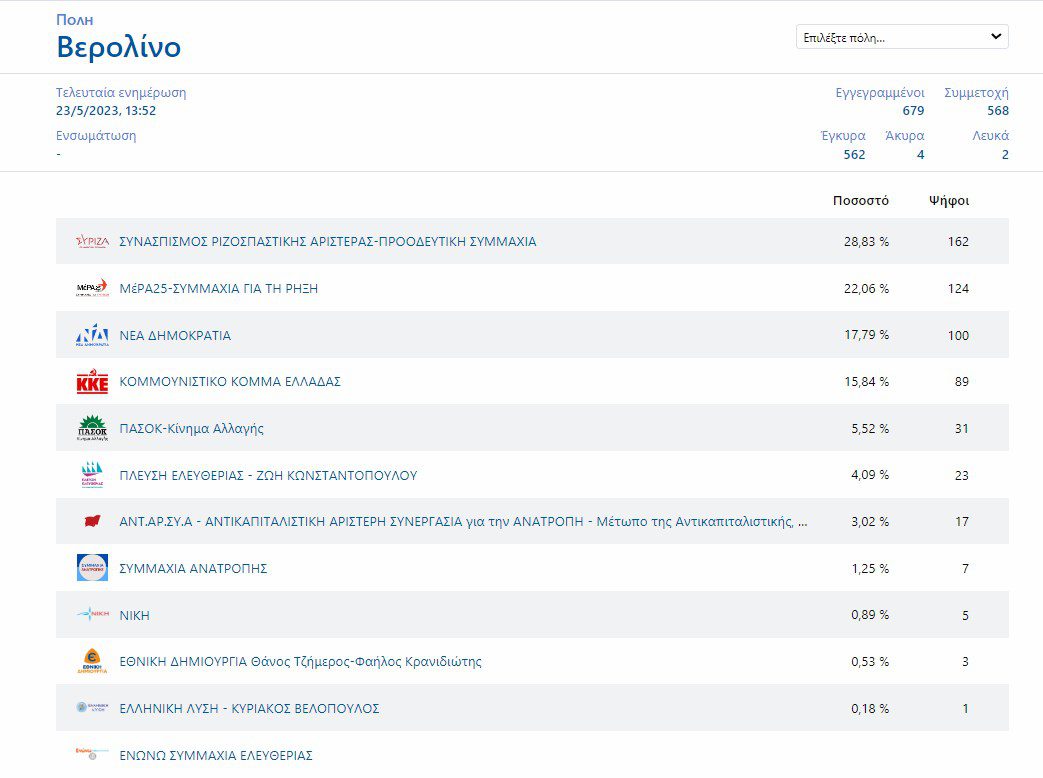Click the valid votes value 562
Viewport: 1043px width, 778px height.
pyautogui.click(x=854, y=155)
